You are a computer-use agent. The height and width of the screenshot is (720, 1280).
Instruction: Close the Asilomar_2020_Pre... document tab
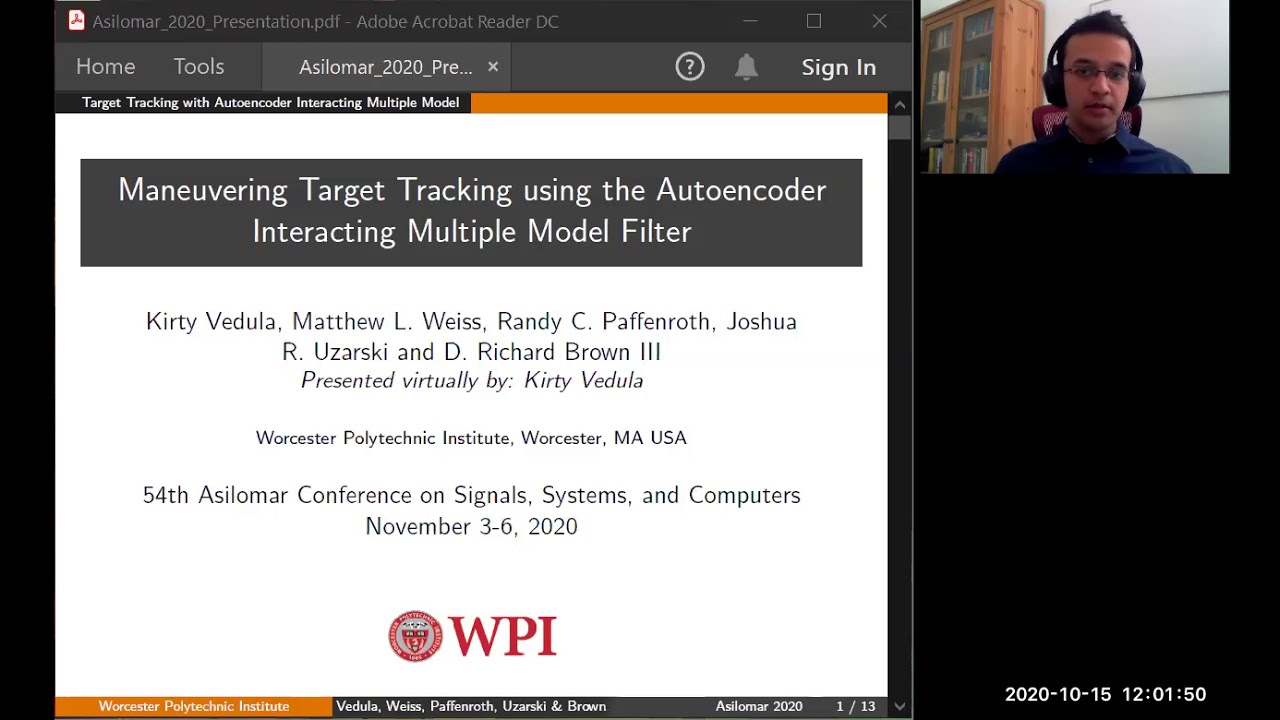493,67
